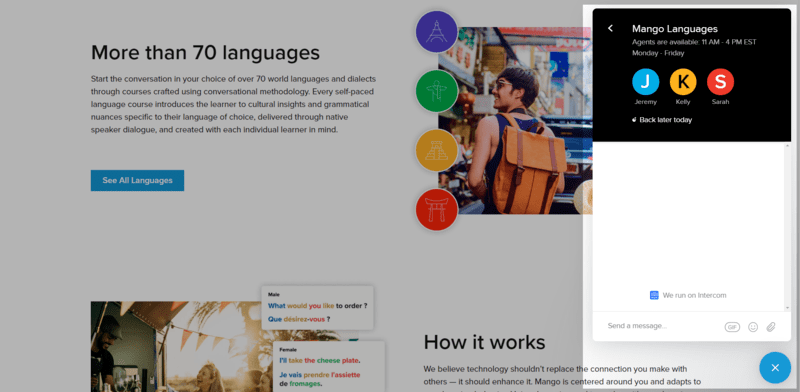800x392 pixels.
Task: Attach a file with the paperclip icon
Action: (x=771, y=327)
